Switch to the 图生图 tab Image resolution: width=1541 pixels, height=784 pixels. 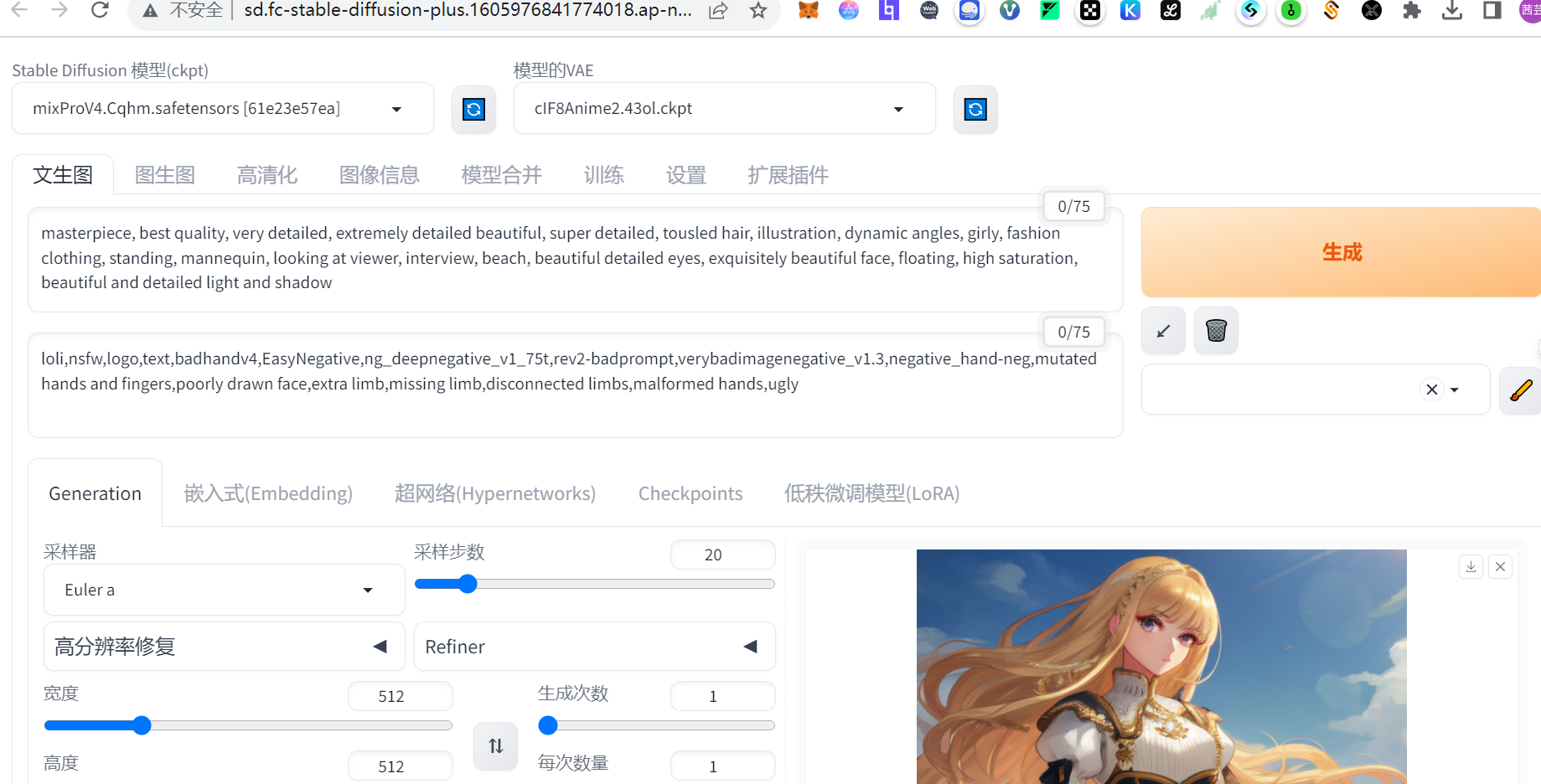(x=165, y=174)
